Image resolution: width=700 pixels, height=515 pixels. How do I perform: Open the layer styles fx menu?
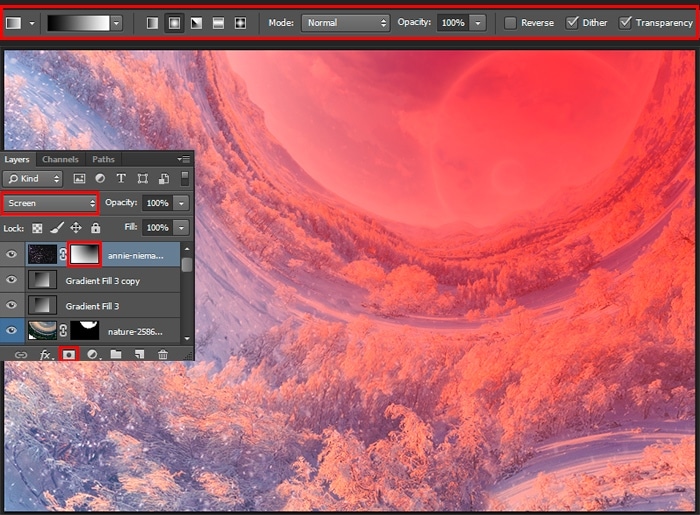(45, 354)
